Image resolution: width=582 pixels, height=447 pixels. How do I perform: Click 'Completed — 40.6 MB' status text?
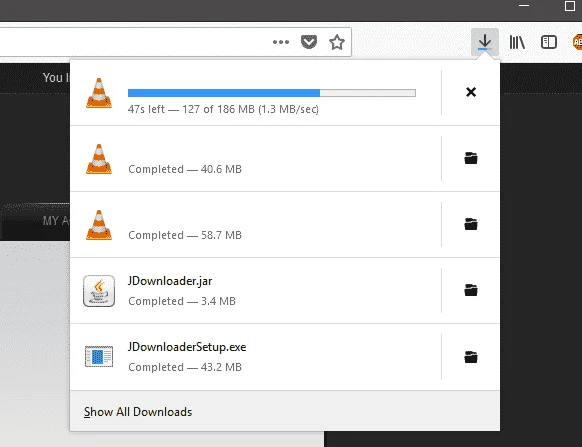[x=185, y=169]
